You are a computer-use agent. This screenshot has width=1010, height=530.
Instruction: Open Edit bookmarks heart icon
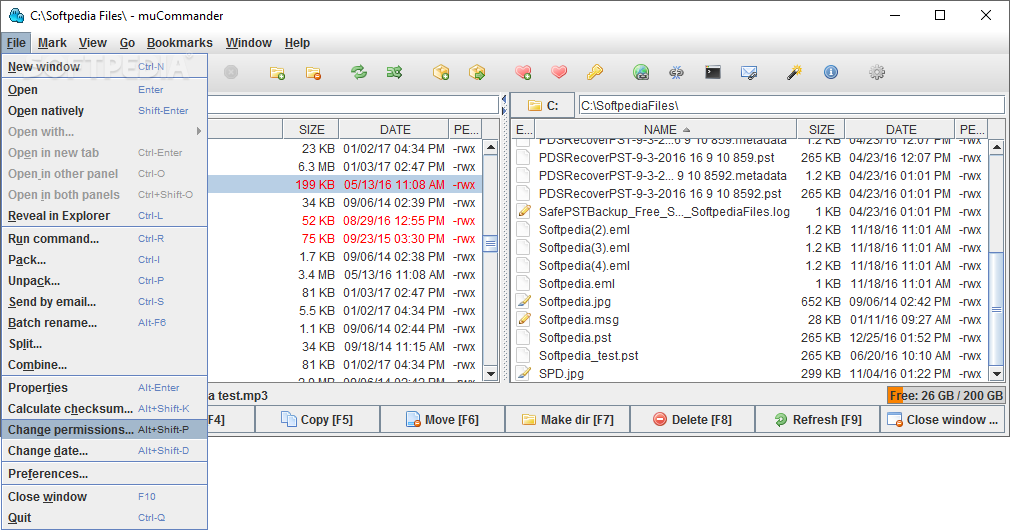(559, 72)
